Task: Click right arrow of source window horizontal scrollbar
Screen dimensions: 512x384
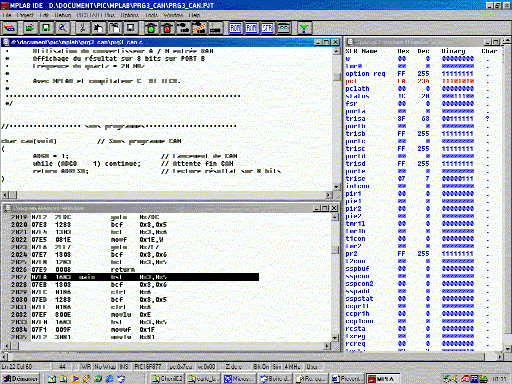Action: 329,195
